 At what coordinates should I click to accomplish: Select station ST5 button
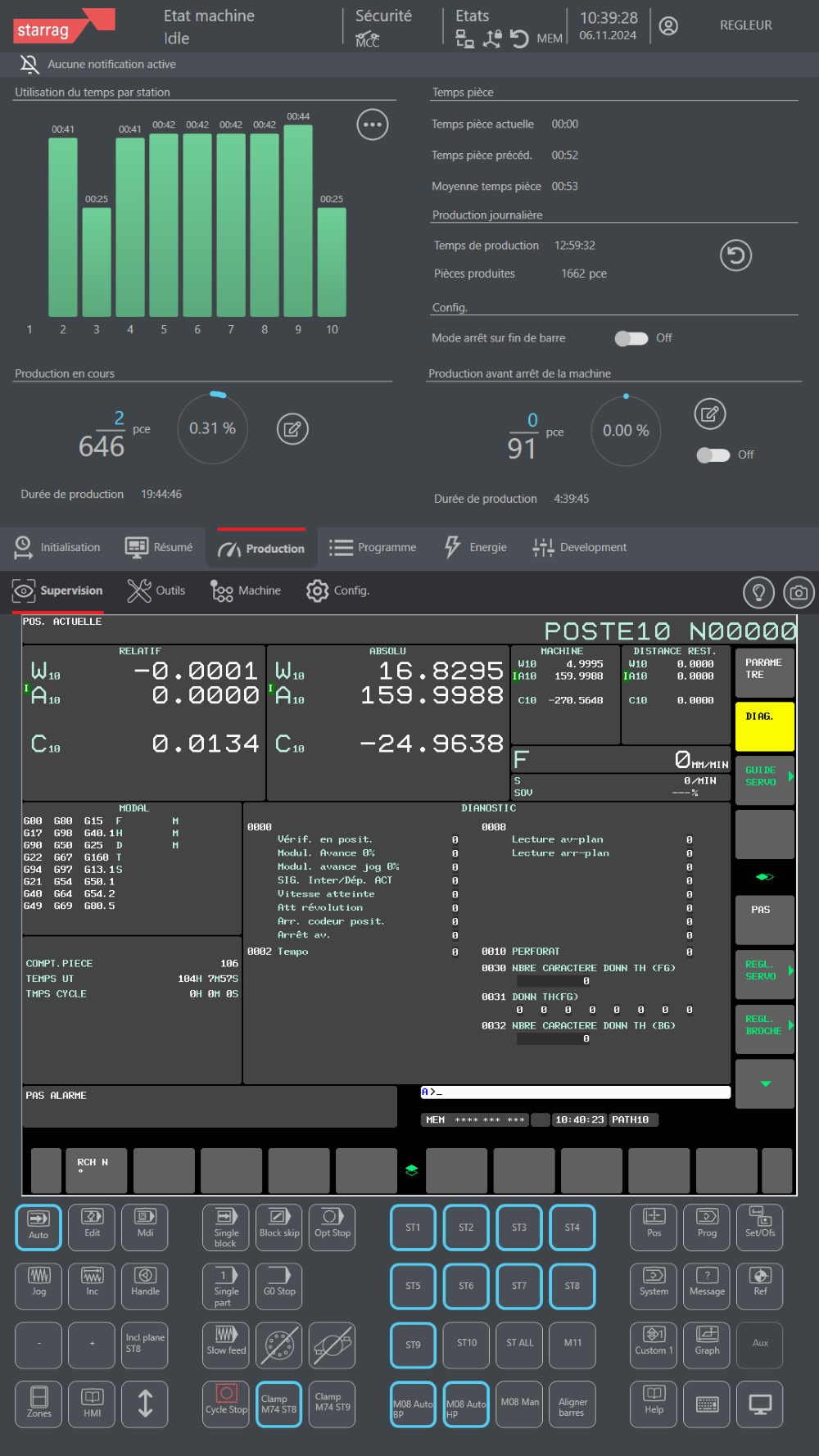413,1286
